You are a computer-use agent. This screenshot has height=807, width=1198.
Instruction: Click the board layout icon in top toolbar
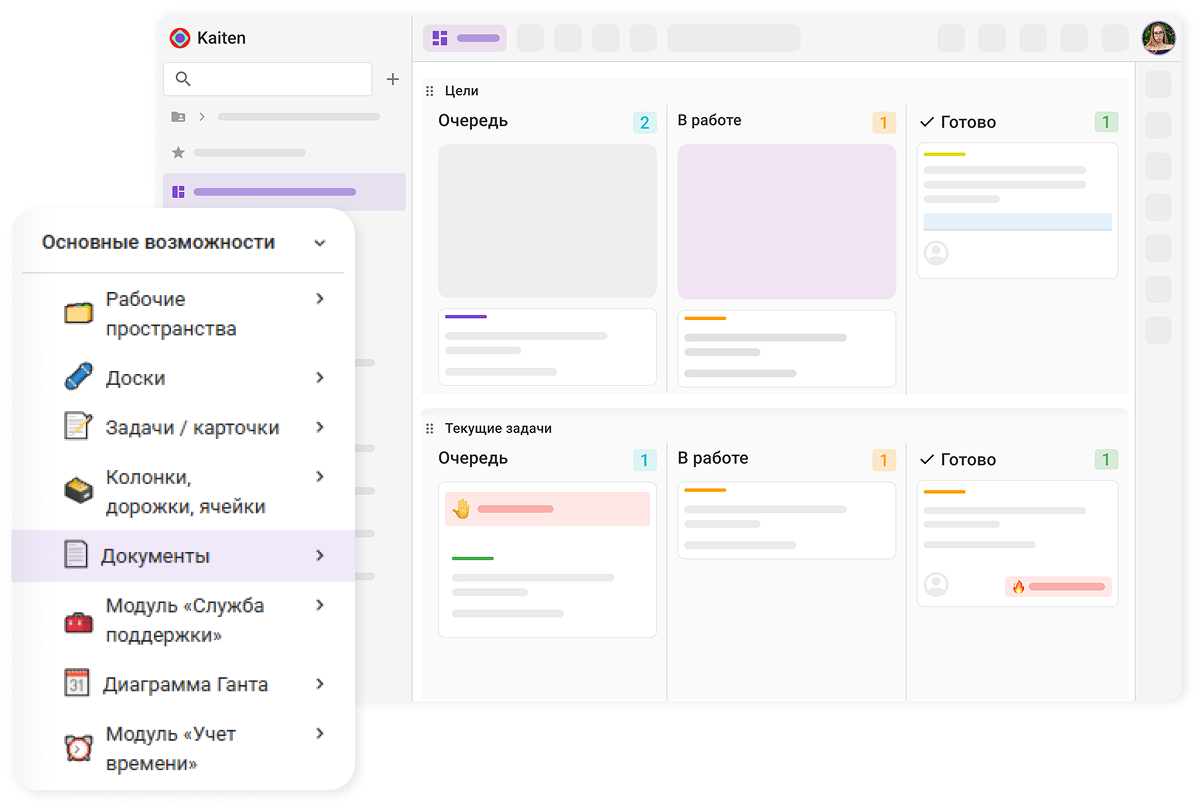click(x=439, y=38)
